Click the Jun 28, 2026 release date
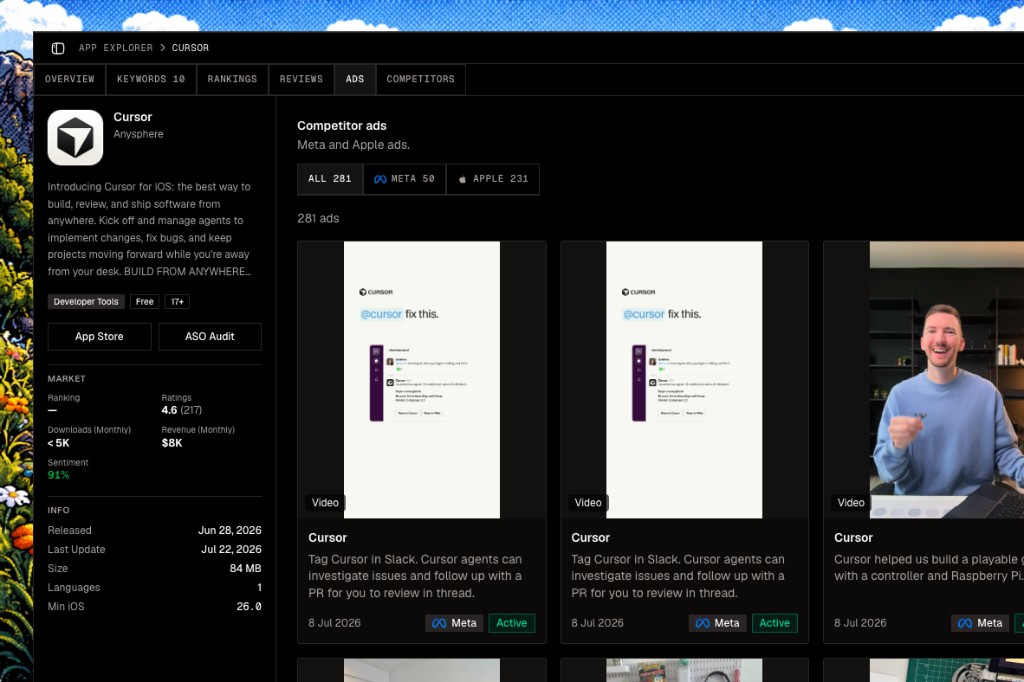 pos(230,530)
